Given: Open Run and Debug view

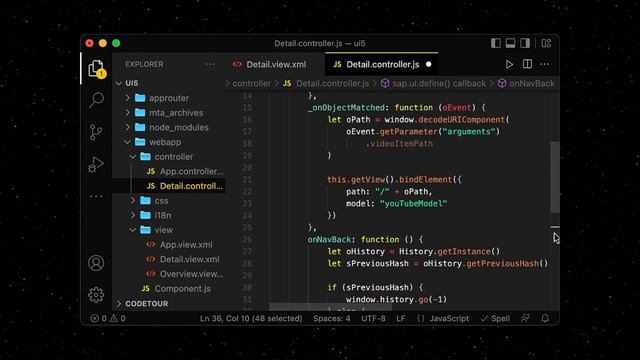Looking at the screenshot, I should pos(96,164).
